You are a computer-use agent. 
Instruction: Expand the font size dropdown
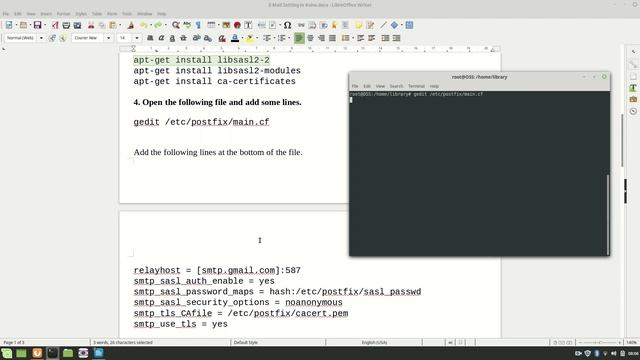point(137,38)
